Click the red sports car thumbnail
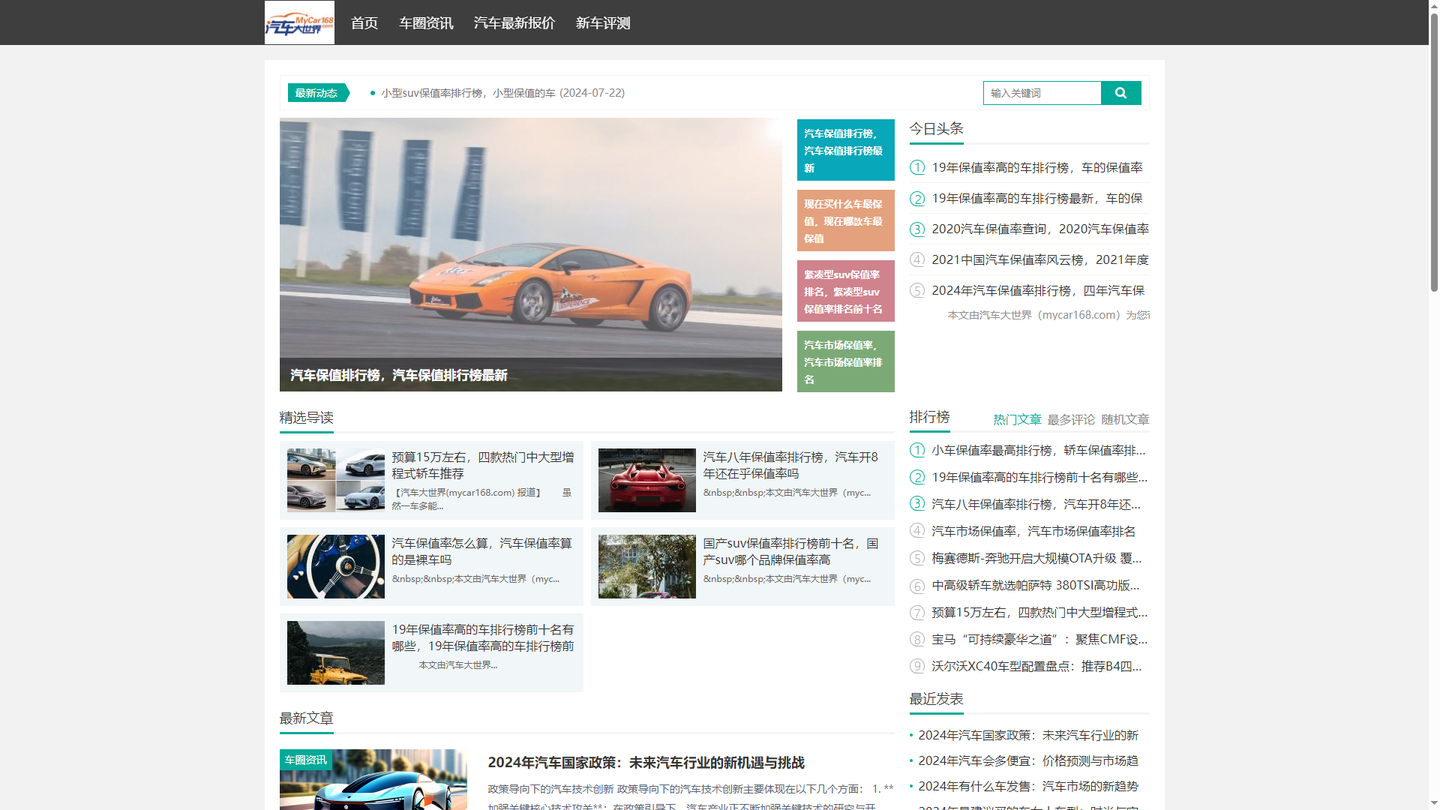This screenshot has height=810, width=1440. (x=647, y=480)
